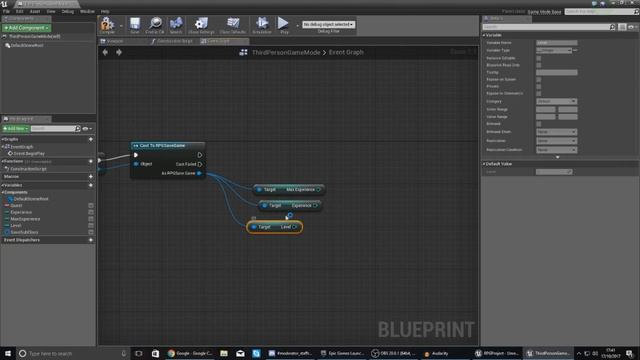Click the Variable Name input field
The height and width of the screenshot is (360, 640).
[x=557, y=42]
